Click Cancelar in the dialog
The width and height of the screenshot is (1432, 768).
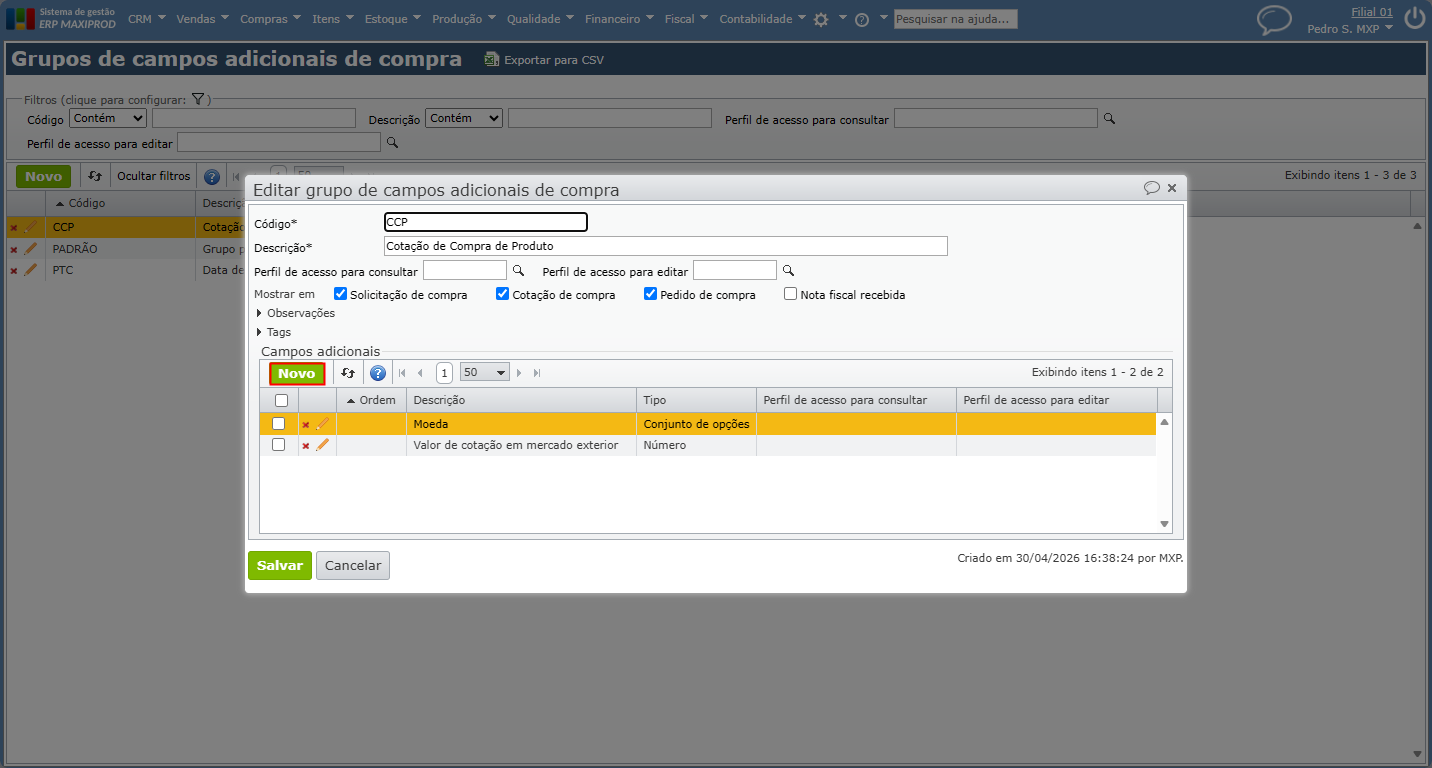pos(353,565)
